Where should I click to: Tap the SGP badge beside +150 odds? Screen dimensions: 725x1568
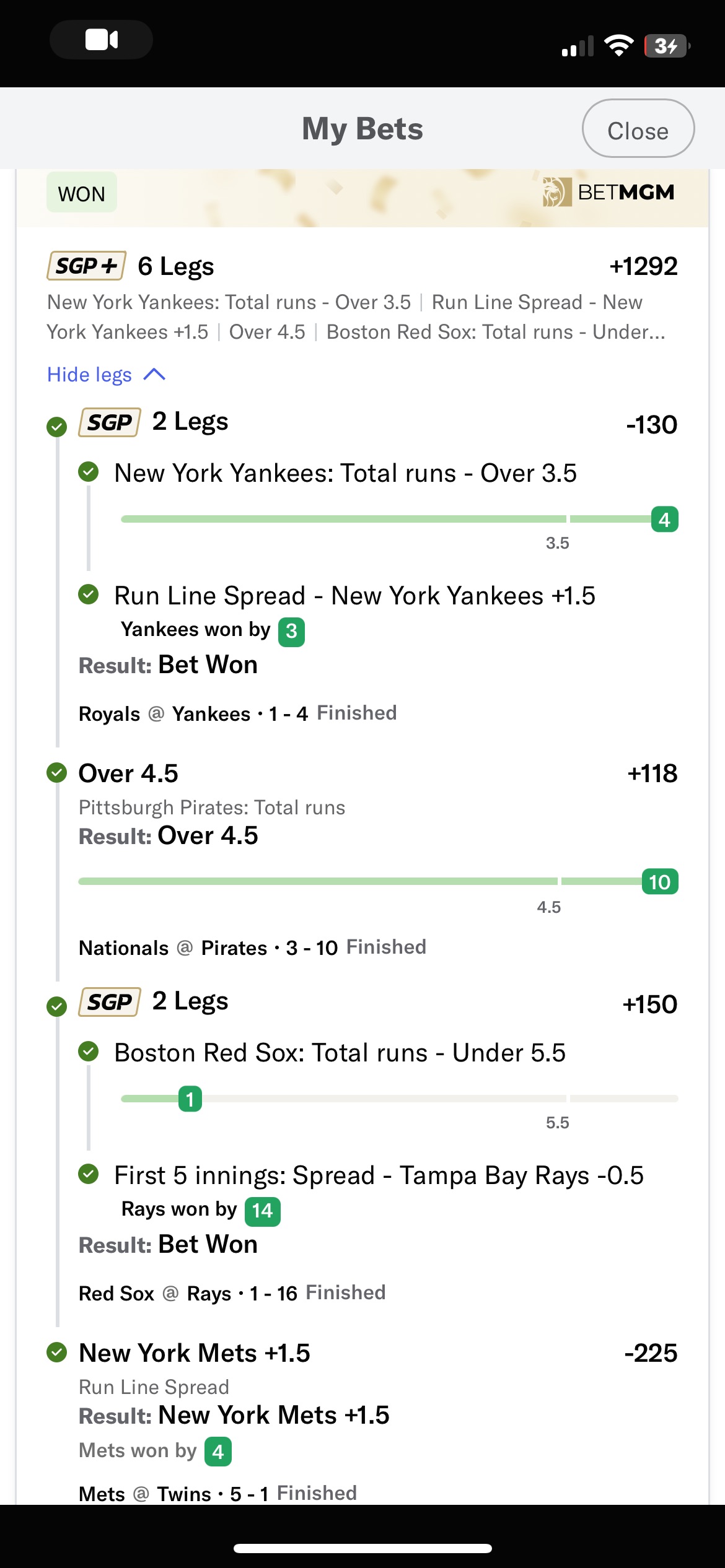click(x=110, y=1002)
